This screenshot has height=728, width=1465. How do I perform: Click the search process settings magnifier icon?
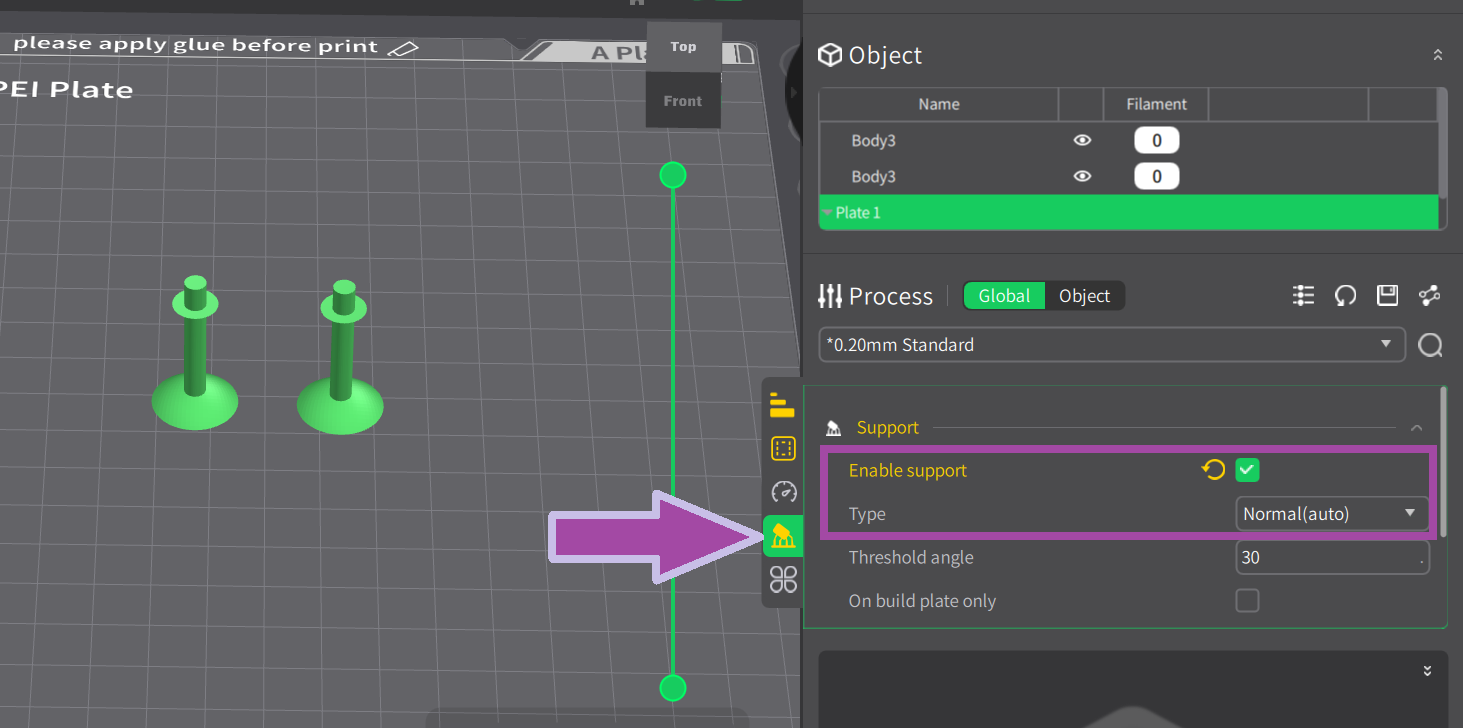point(1430,345)
